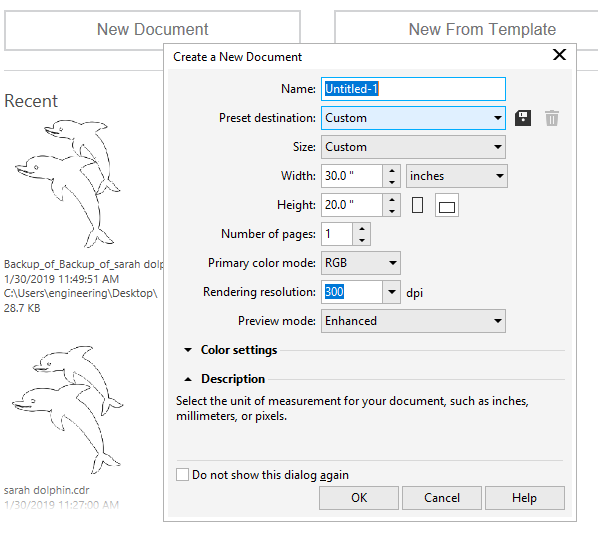Delete preset using trash can icon
598x534 pixels.
point(551,118)
